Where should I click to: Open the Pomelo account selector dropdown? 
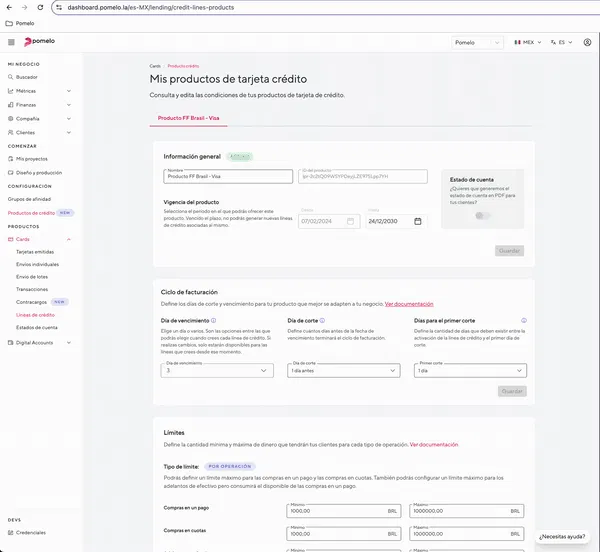pos(477,42)
